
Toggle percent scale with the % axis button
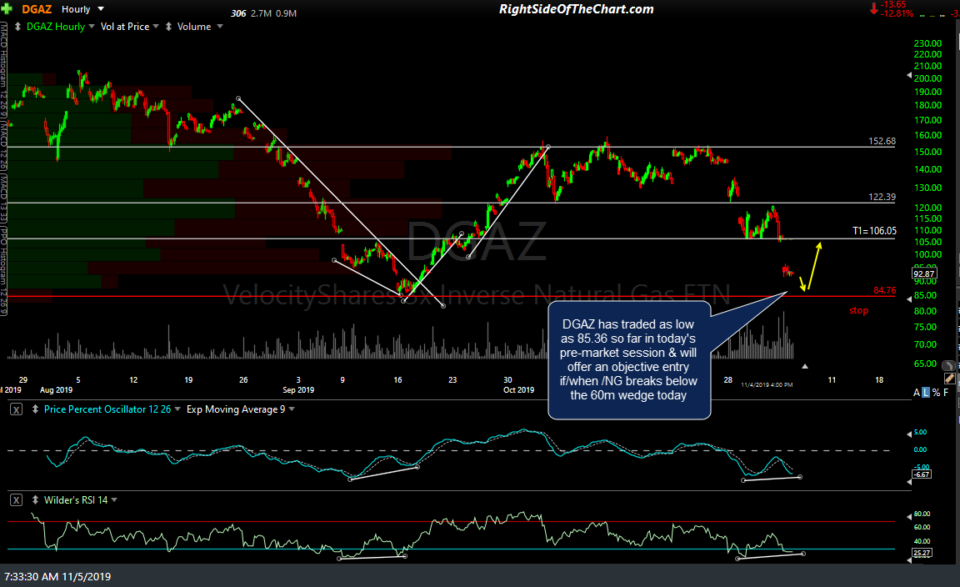click(x=936, y=394)
